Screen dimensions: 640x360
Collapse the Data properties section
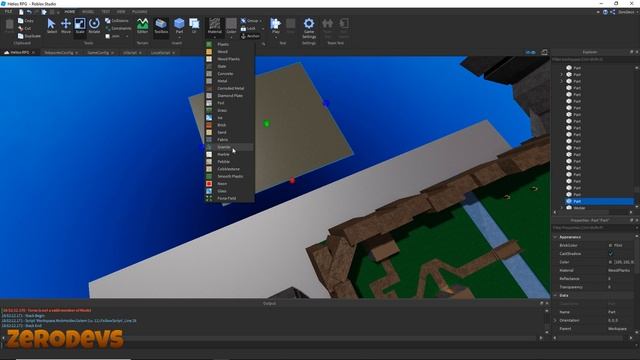[x=555, y=295]
